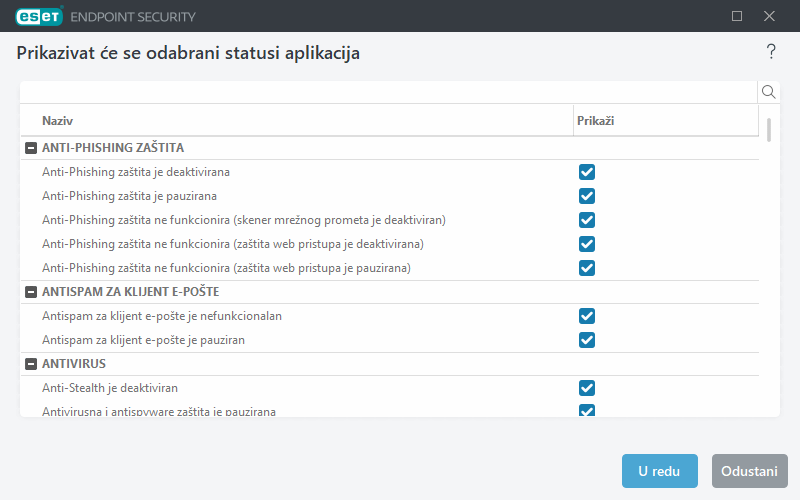Uncheck "Anti-Phishing zaštita je deaktivirana" checkbox
Viewport: 800px width, 500px height.
tap(587, 172)
